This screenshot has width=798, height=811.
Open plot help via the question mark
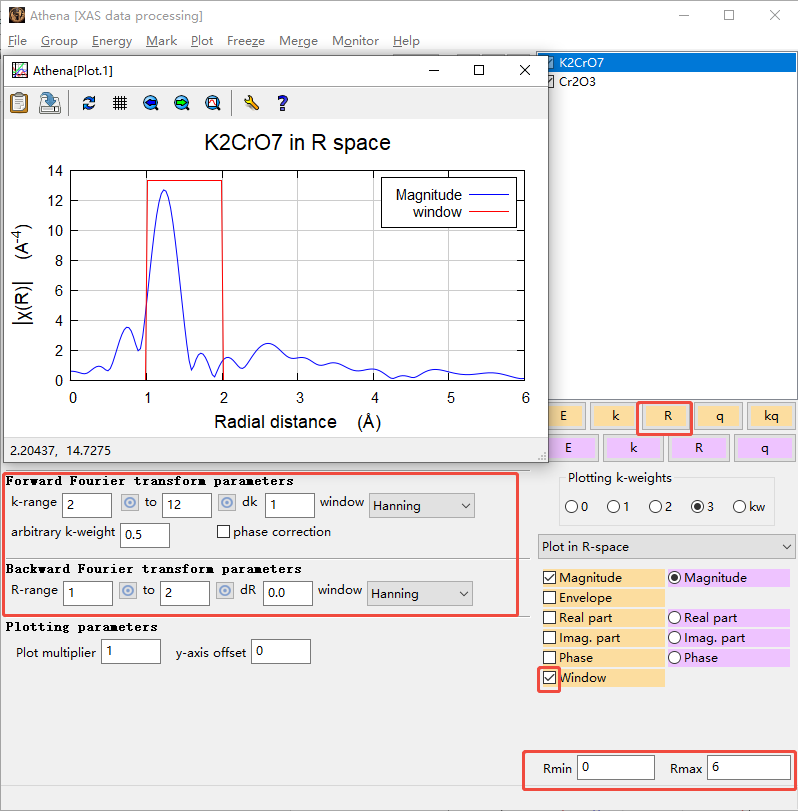282,103
